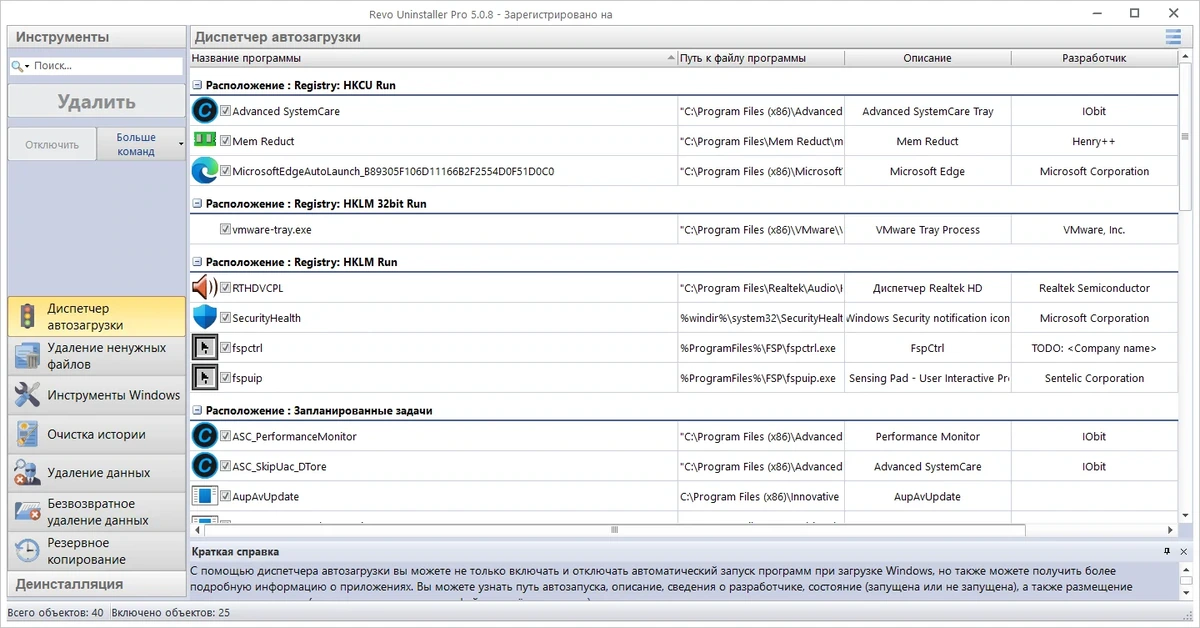Click the RTHDVCPL speaker icon
Screen dimensions: 1200x628
[204, 288]
